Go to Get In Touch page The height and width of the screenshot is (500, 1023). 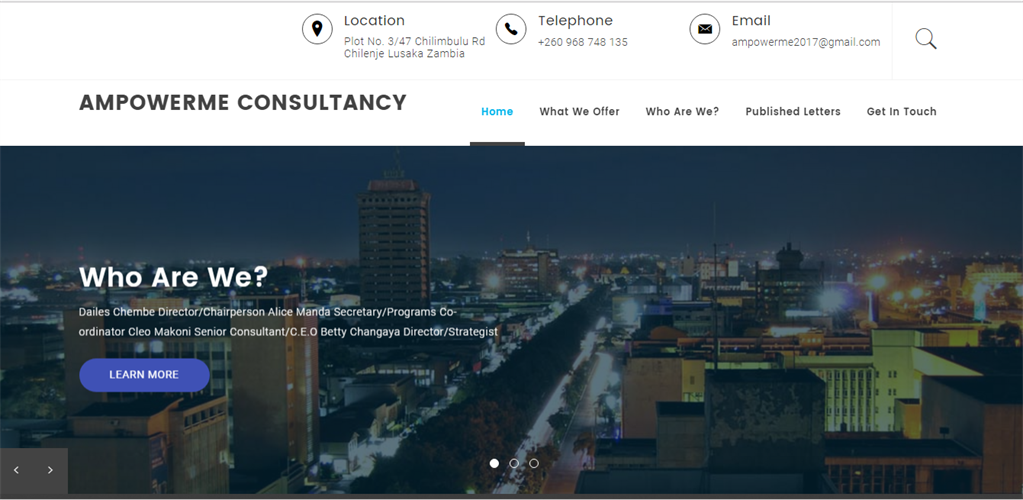tap(902, 112)
